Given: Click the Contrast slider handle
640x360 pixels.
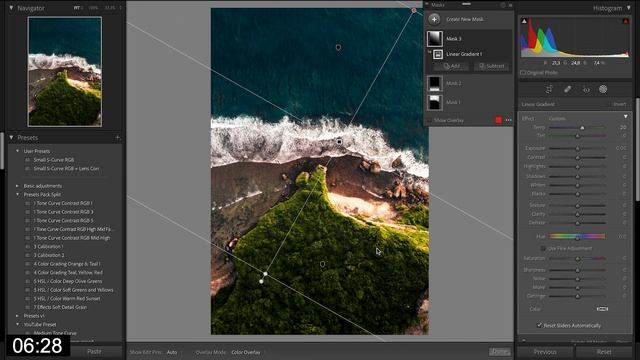Looking at the screenshot, I should tap(578, 158).
